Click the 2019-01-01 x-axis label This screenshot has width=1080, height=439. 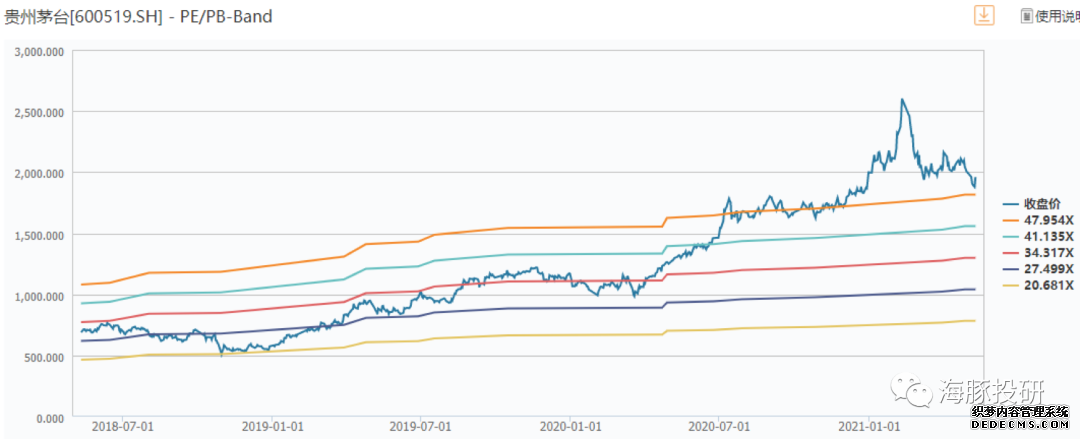point(272,428)
